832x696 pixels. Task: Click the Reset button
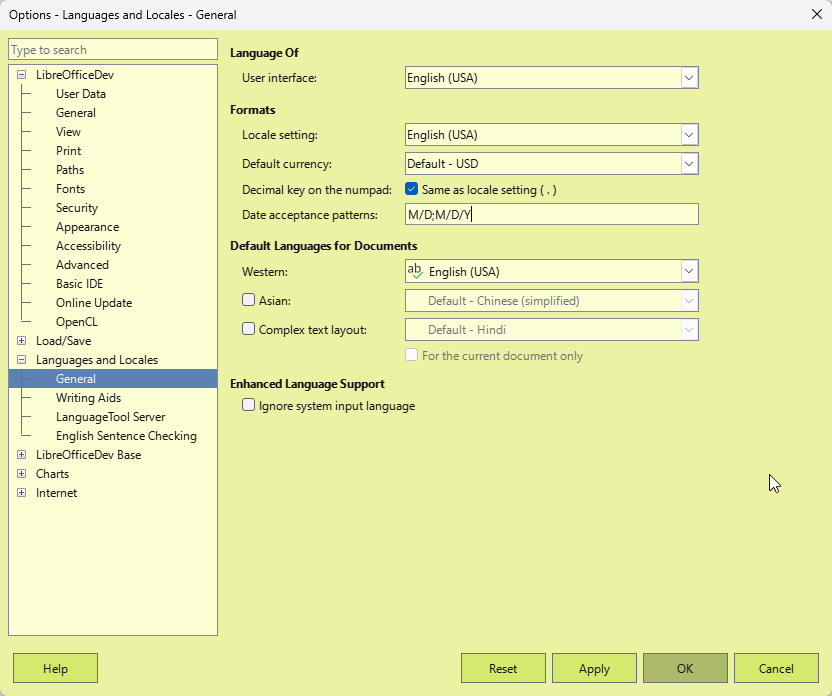(x=503, y=668)
